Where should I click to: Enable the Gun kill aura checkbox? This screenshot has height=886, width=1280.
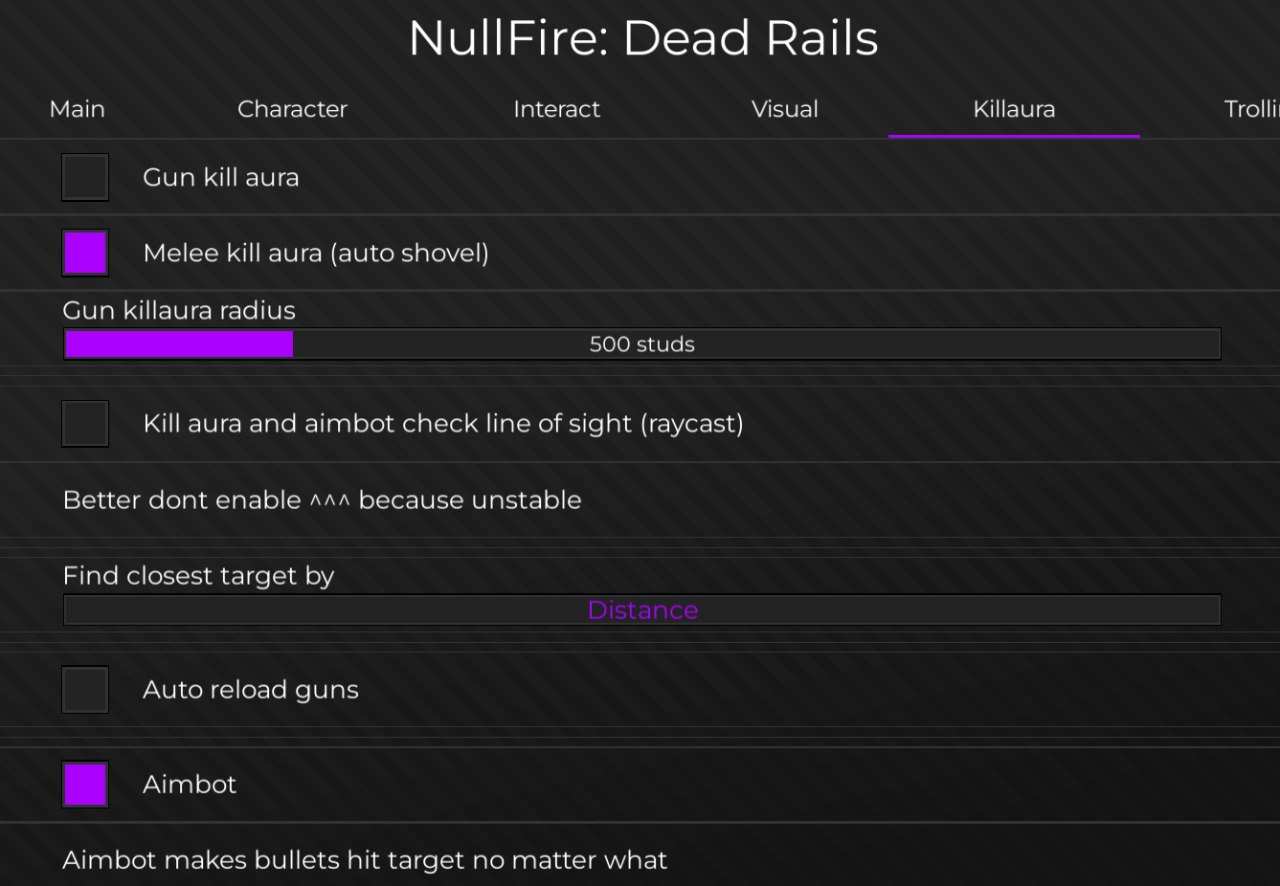click(85, 177)
